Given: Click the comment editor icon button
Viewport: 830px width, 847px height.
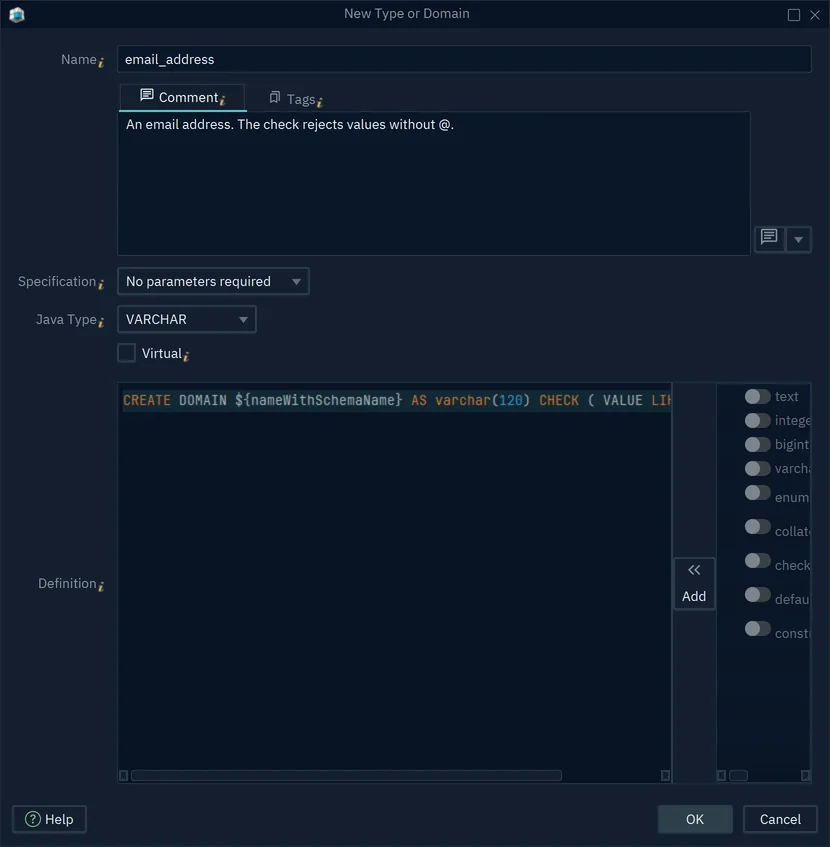Looking at the screenshot, I should (769, 238).
